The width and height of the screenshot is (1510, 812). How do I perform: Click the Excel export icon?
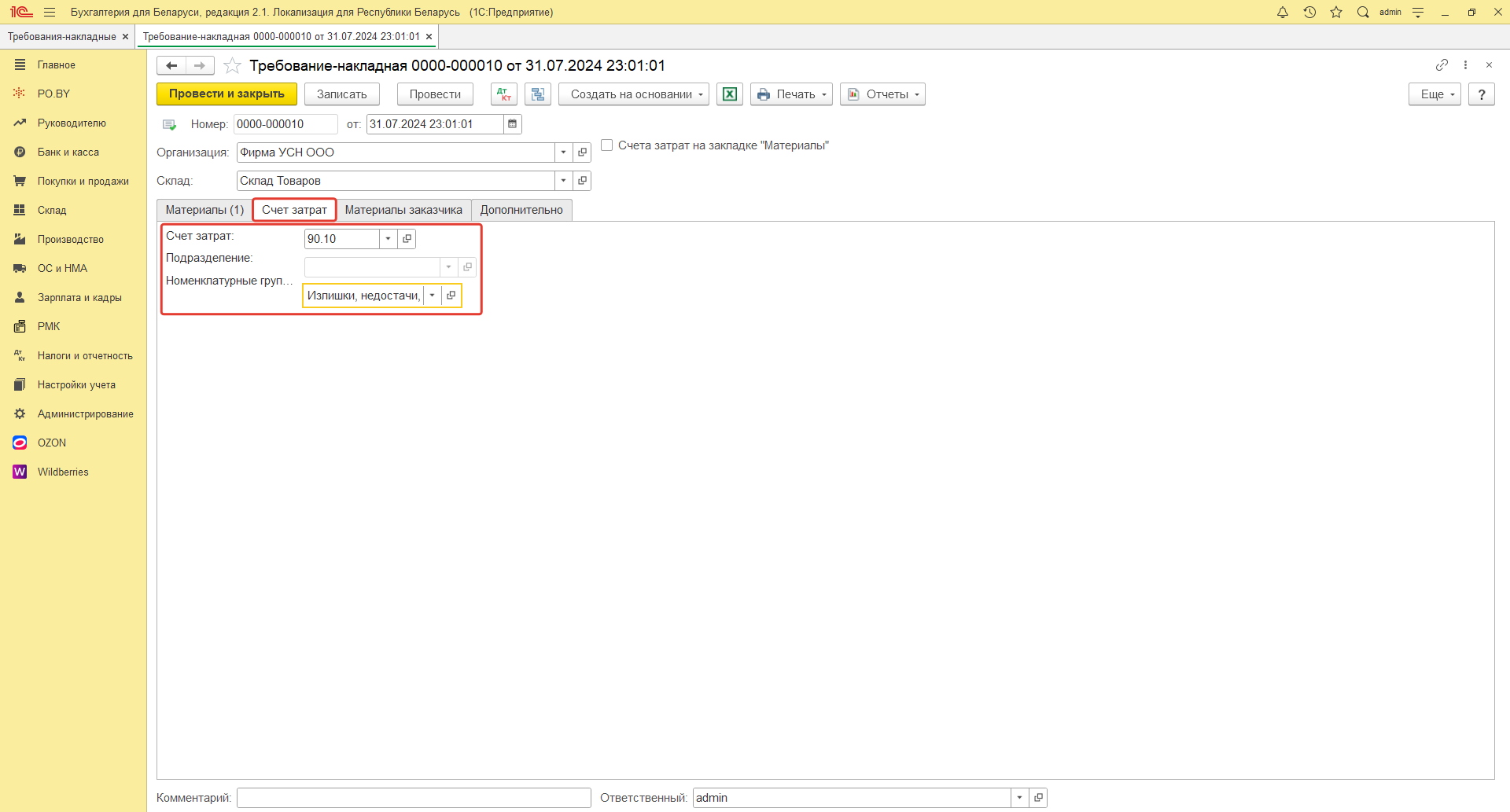730,94
